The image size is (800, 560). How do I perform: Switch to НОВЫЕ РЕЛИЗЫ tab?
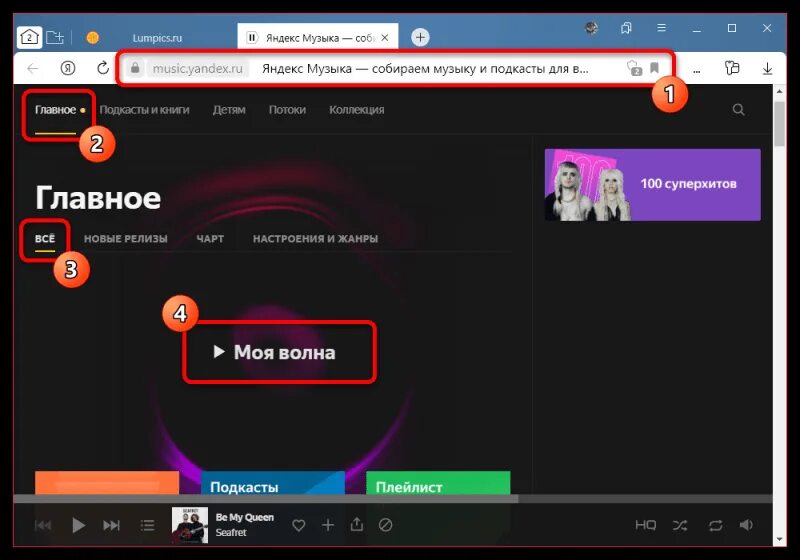click(126, 238)
